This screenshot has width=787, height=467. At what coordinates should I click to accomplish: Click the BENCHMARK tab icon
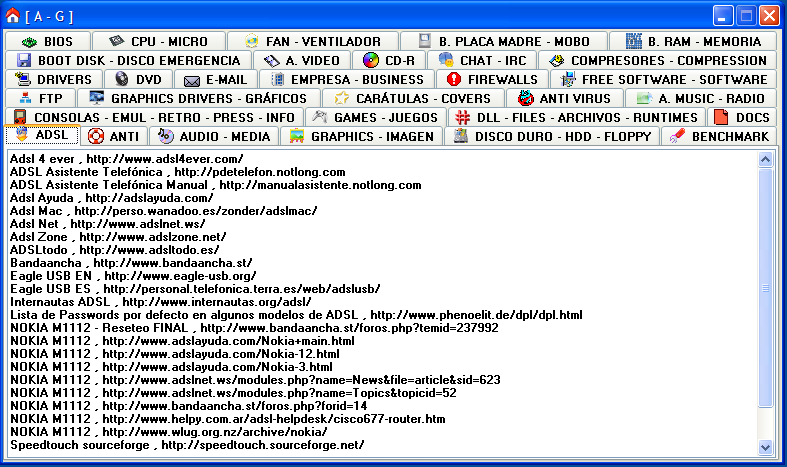(678, 136)
